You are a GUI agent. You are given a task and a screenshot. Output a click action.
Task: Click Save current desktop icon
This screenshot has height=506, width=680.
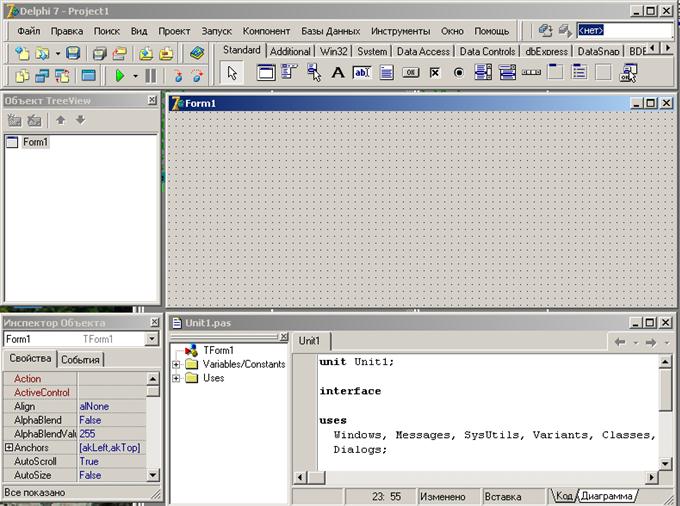tap(545, 30)
